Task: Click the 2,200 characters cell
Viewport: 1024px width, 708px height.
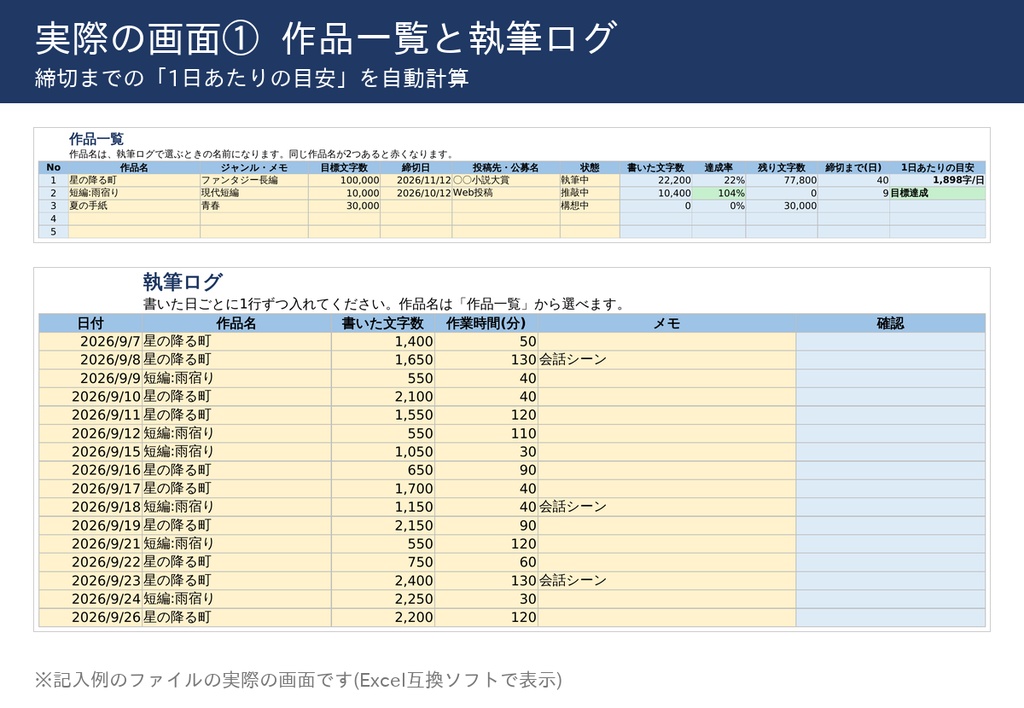Action: coord(383,617)
